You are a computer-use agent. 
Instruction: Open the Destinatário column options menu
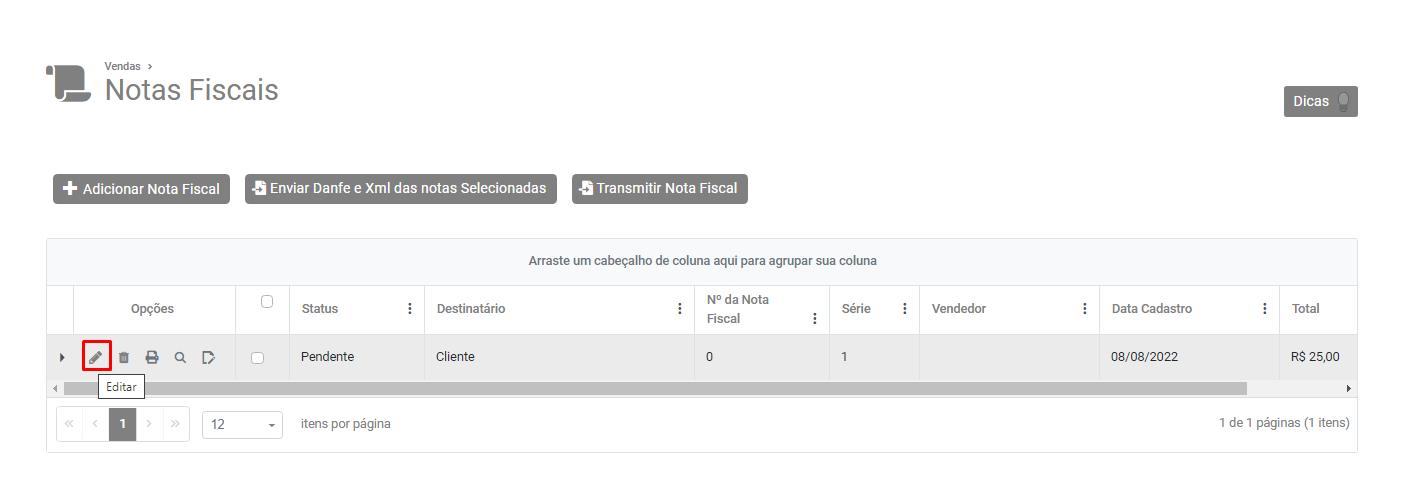[680, 309]
